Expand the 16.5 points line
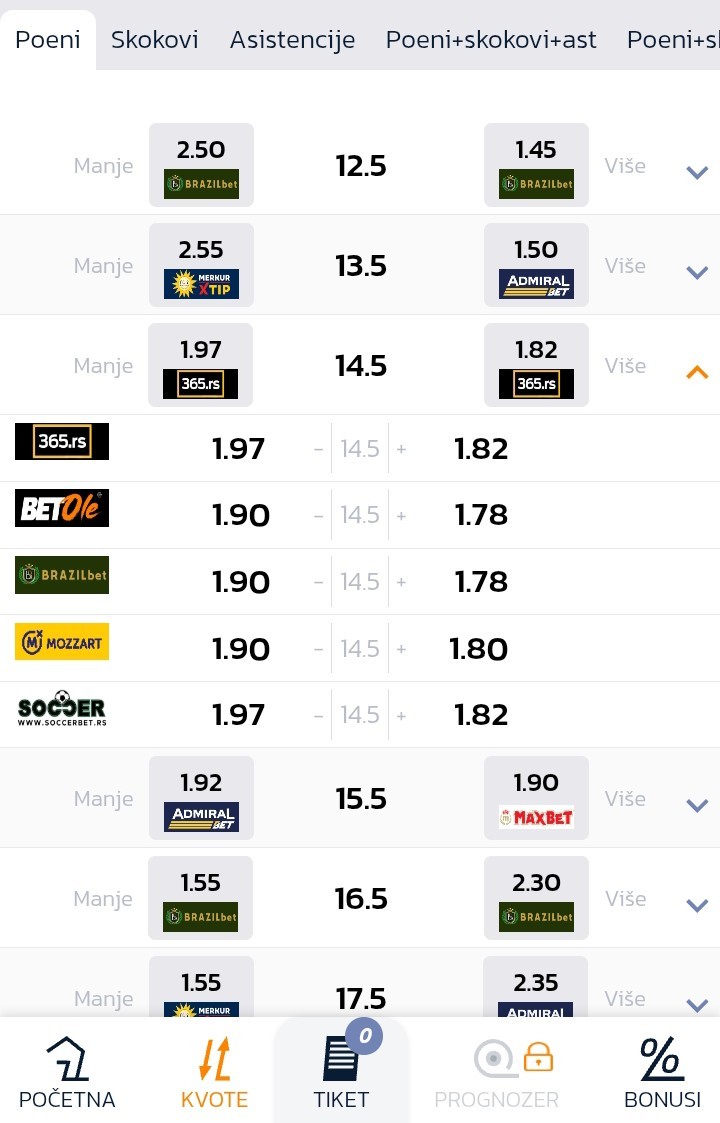The image size is (720, 1123). pos(697,905)
